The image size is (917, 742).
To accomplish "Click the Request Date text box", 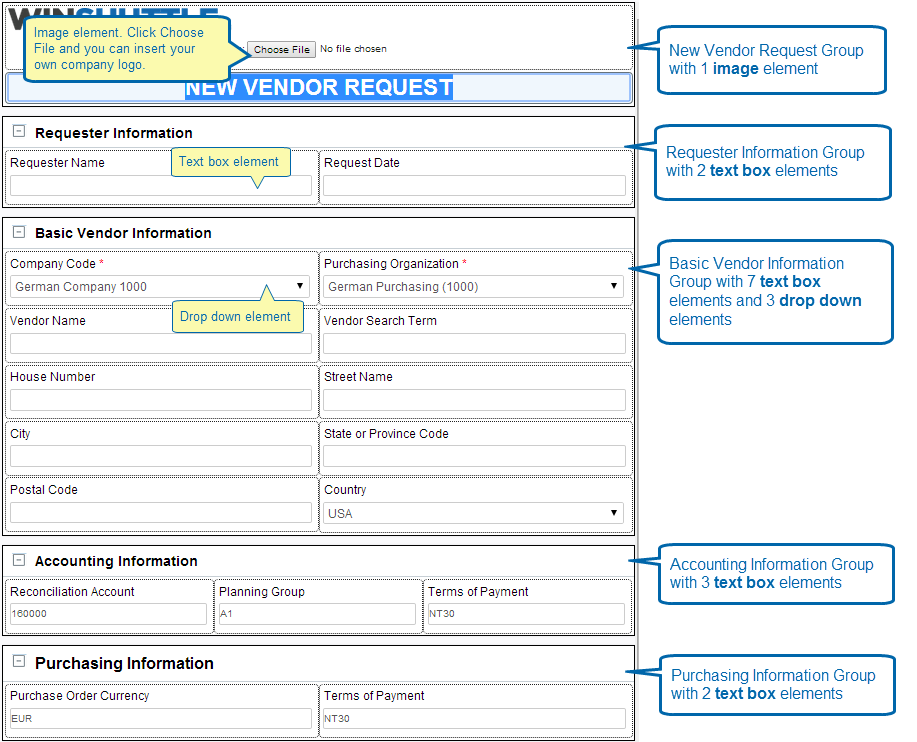I will pyautogui.click(x=474, y=186).
